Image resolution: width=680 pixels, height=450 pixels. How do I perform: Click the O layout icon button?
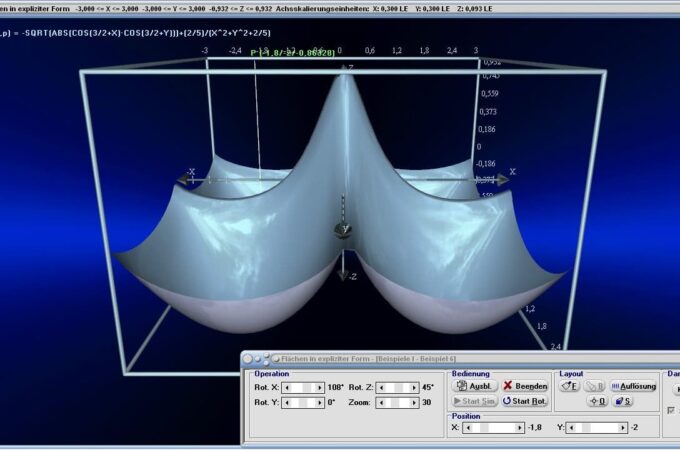[x=597, y=401]
